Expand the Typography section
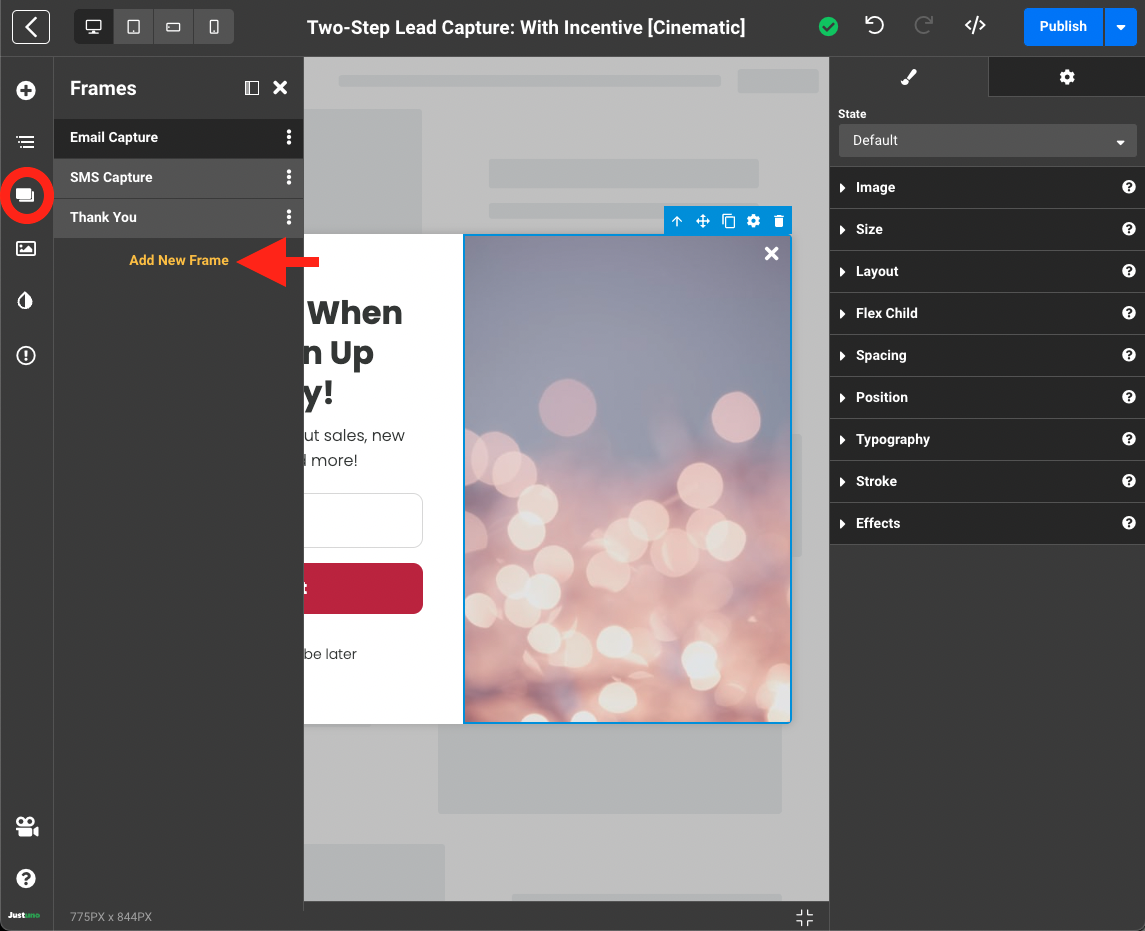1145x931 pixels. tap(892, 439)
